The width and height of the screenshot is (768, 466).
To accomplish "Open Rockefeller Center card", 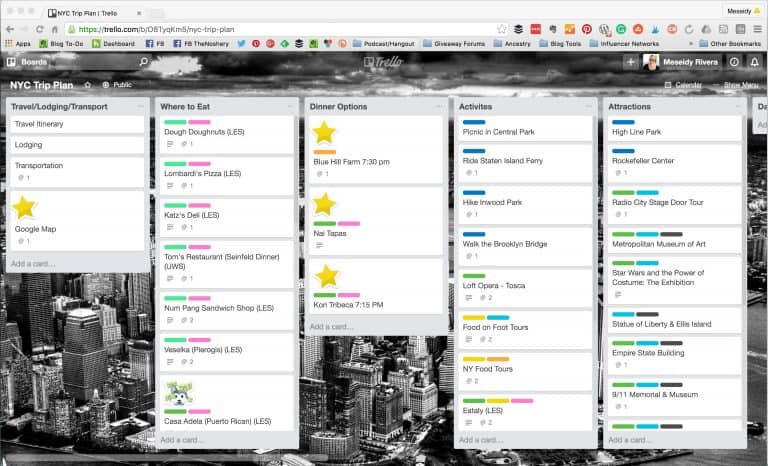I will (675, 164).
